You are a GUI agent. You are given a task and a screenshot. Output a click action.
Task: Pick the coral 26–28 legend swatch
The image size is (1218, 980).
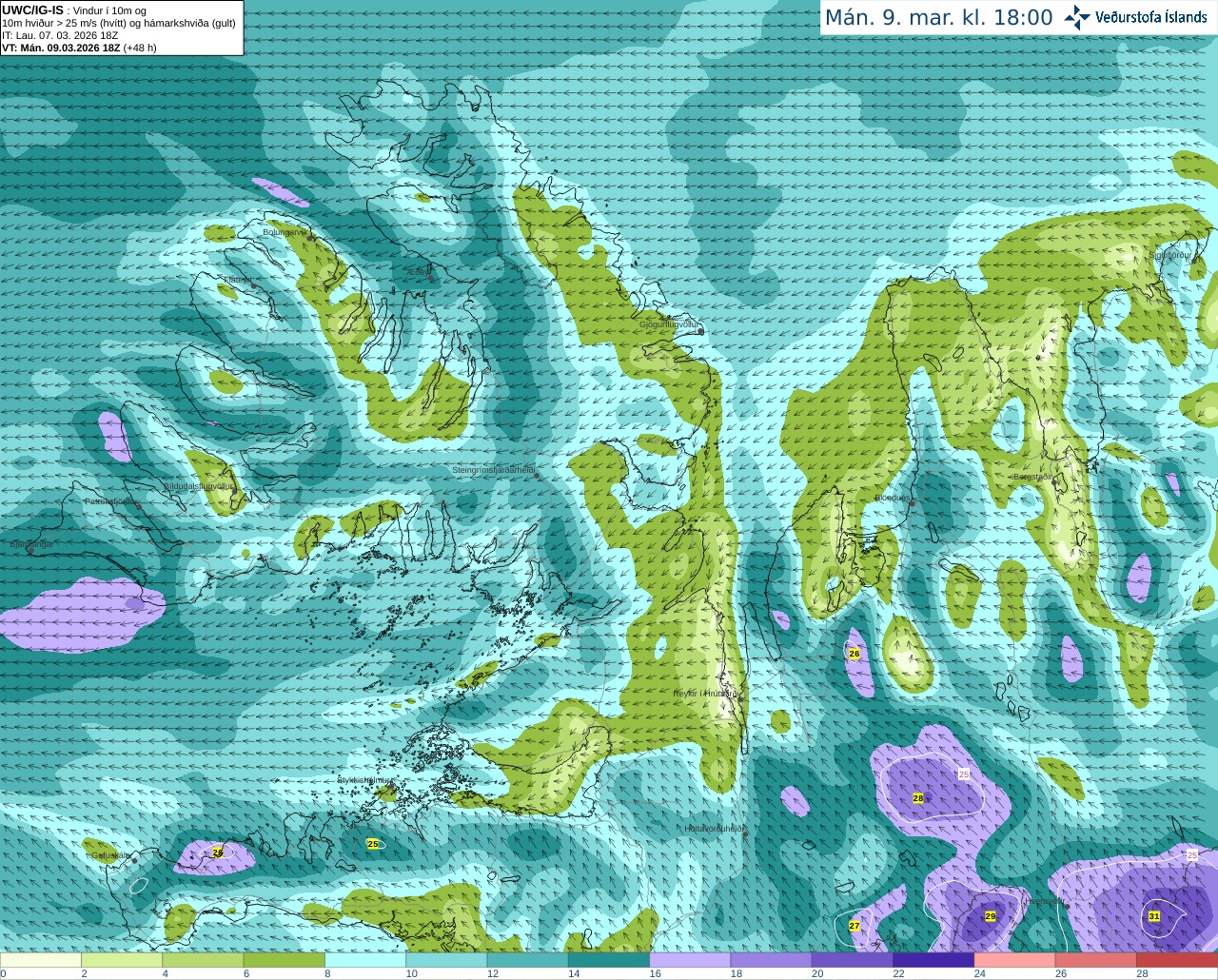pos(1096,960)
